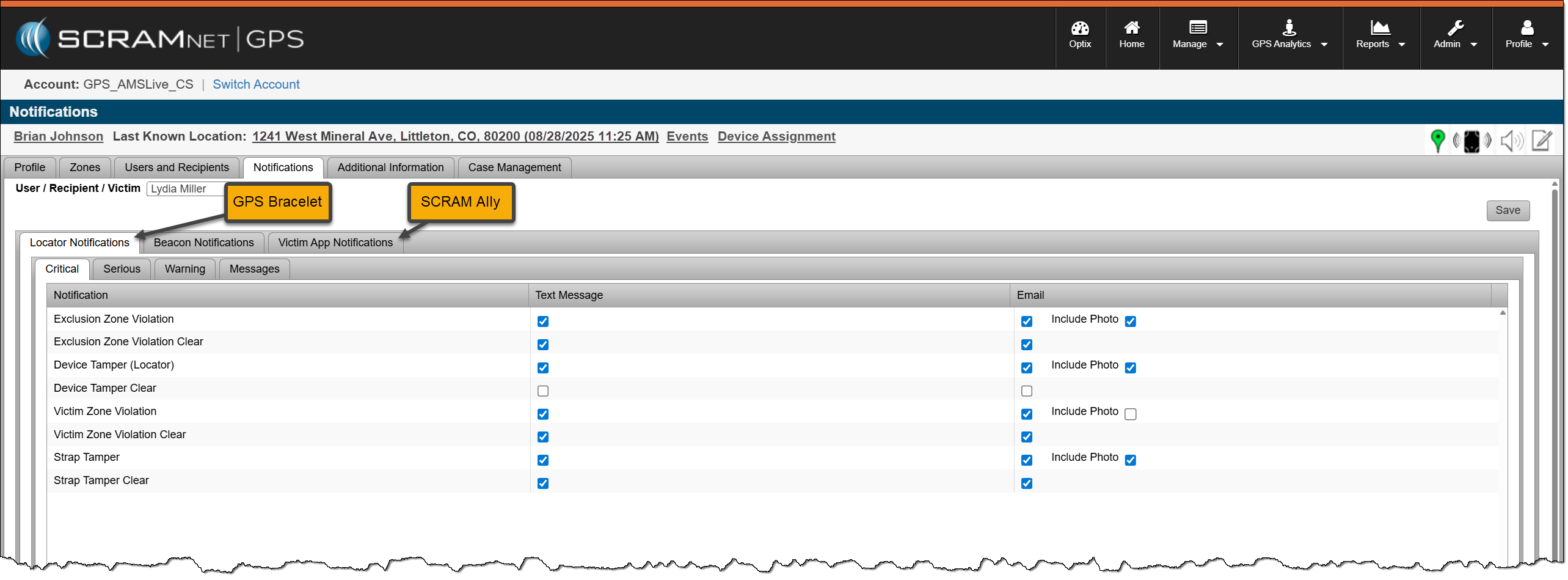Click the Save button

[x=1507, y=210]
